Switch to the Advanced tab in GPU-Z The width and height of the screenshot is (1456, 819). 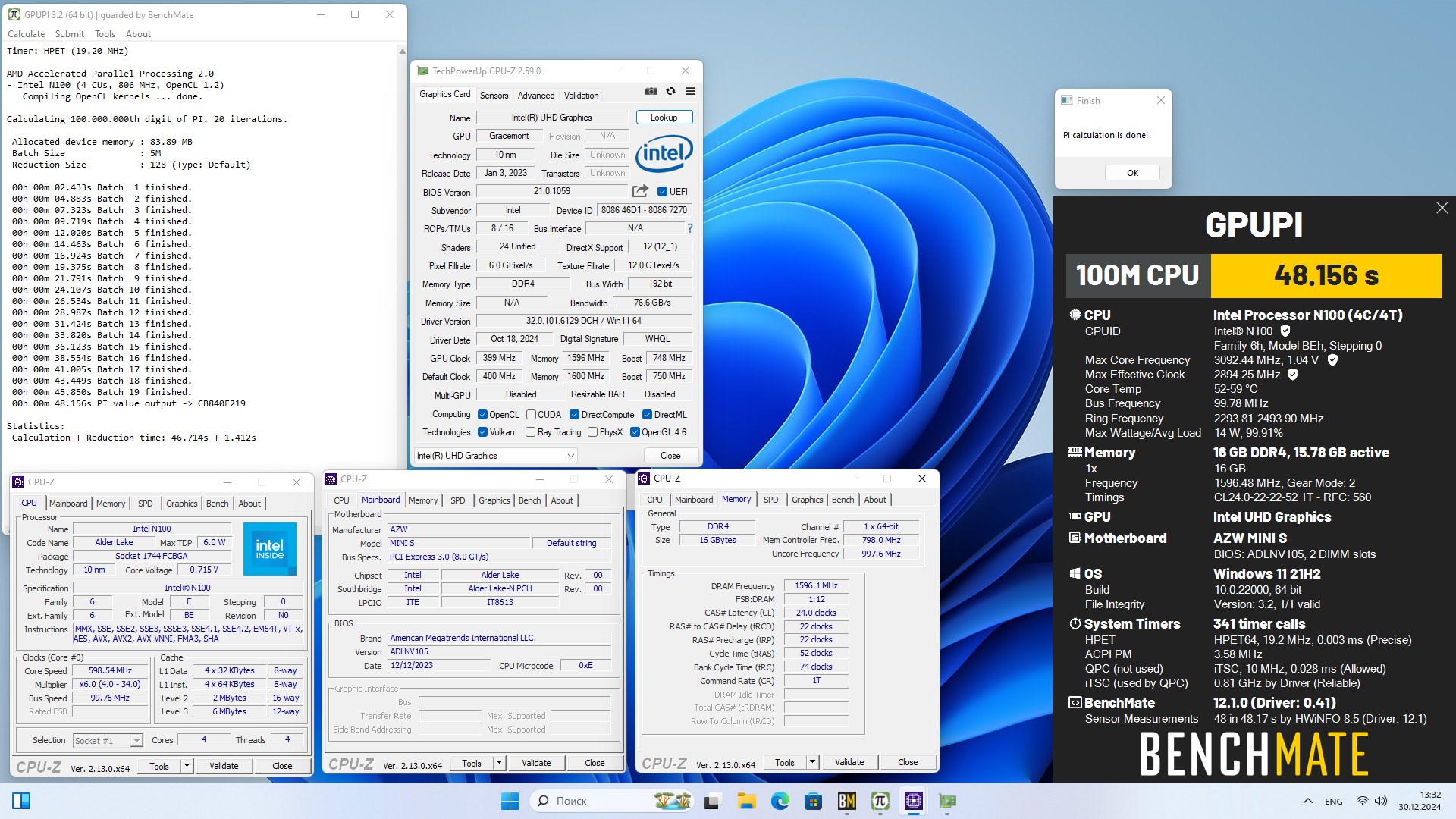(536, 96)
